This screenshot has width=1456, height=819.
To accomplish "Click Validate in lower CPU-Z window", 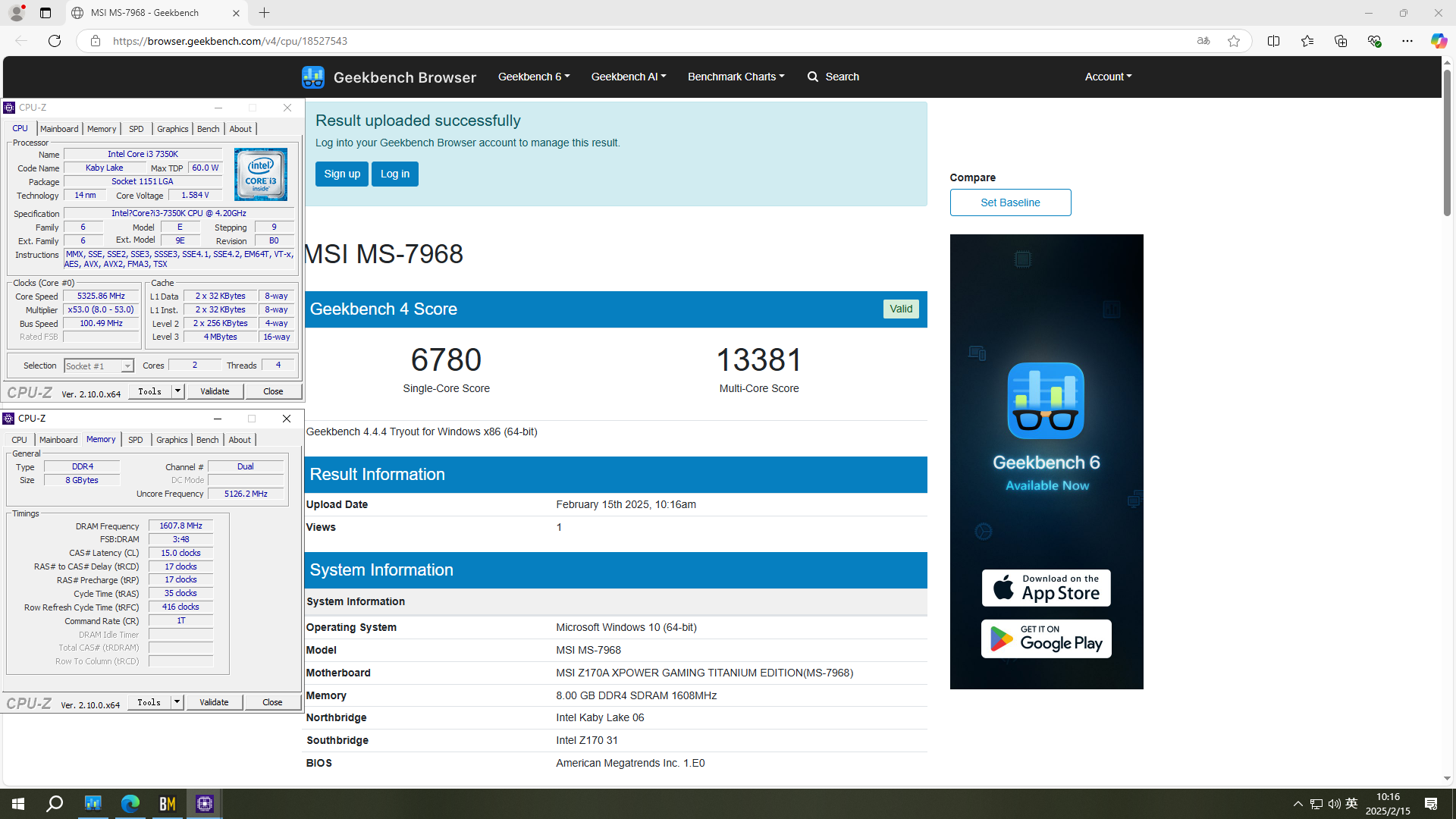I will click(214, 702).
